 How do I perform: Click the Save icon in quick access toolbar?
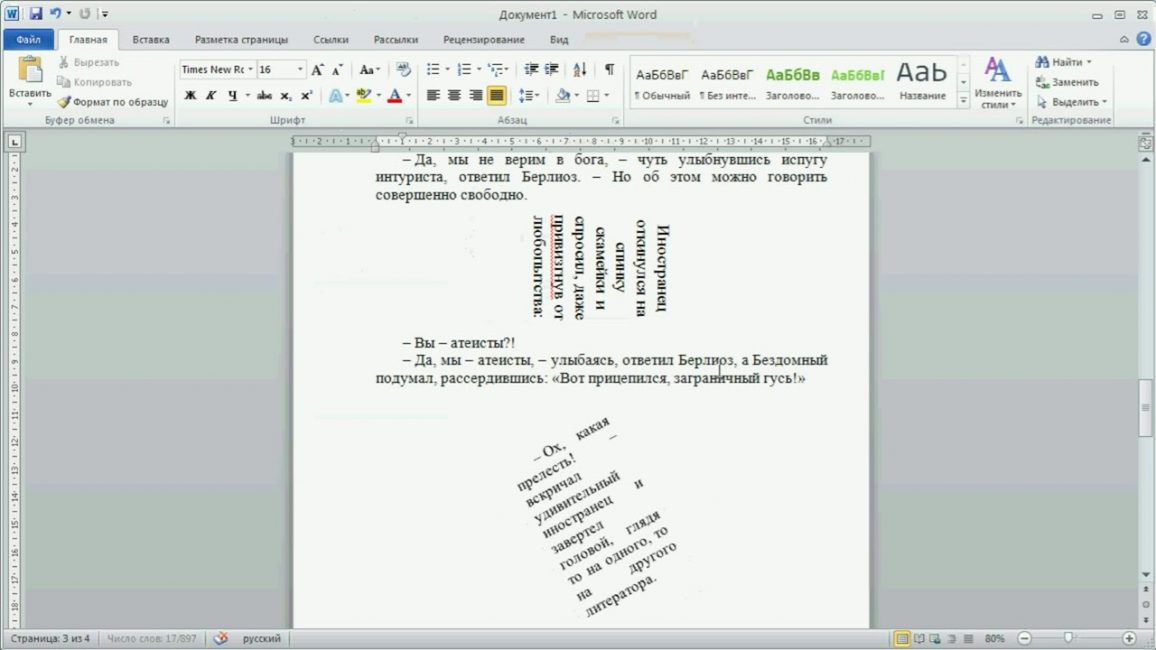tap(35, 13)
